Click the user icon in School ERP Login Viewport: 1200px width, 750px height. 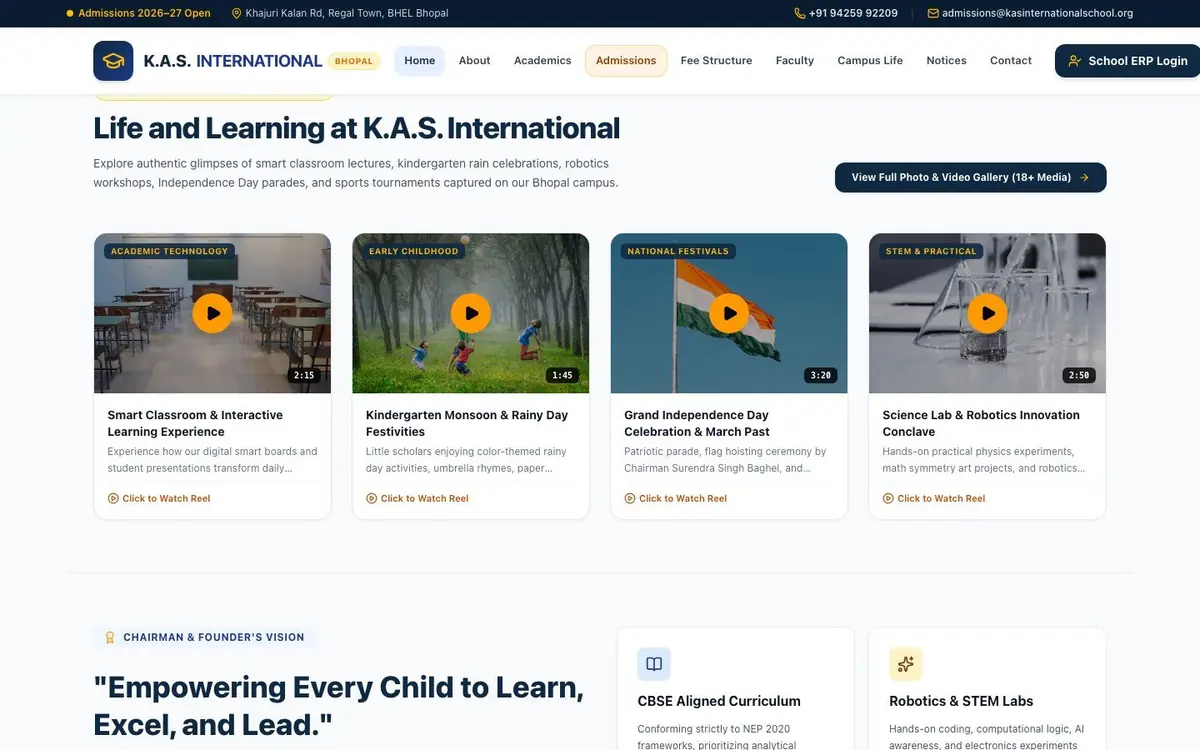pyautogui.click(x=1075, y=61)
